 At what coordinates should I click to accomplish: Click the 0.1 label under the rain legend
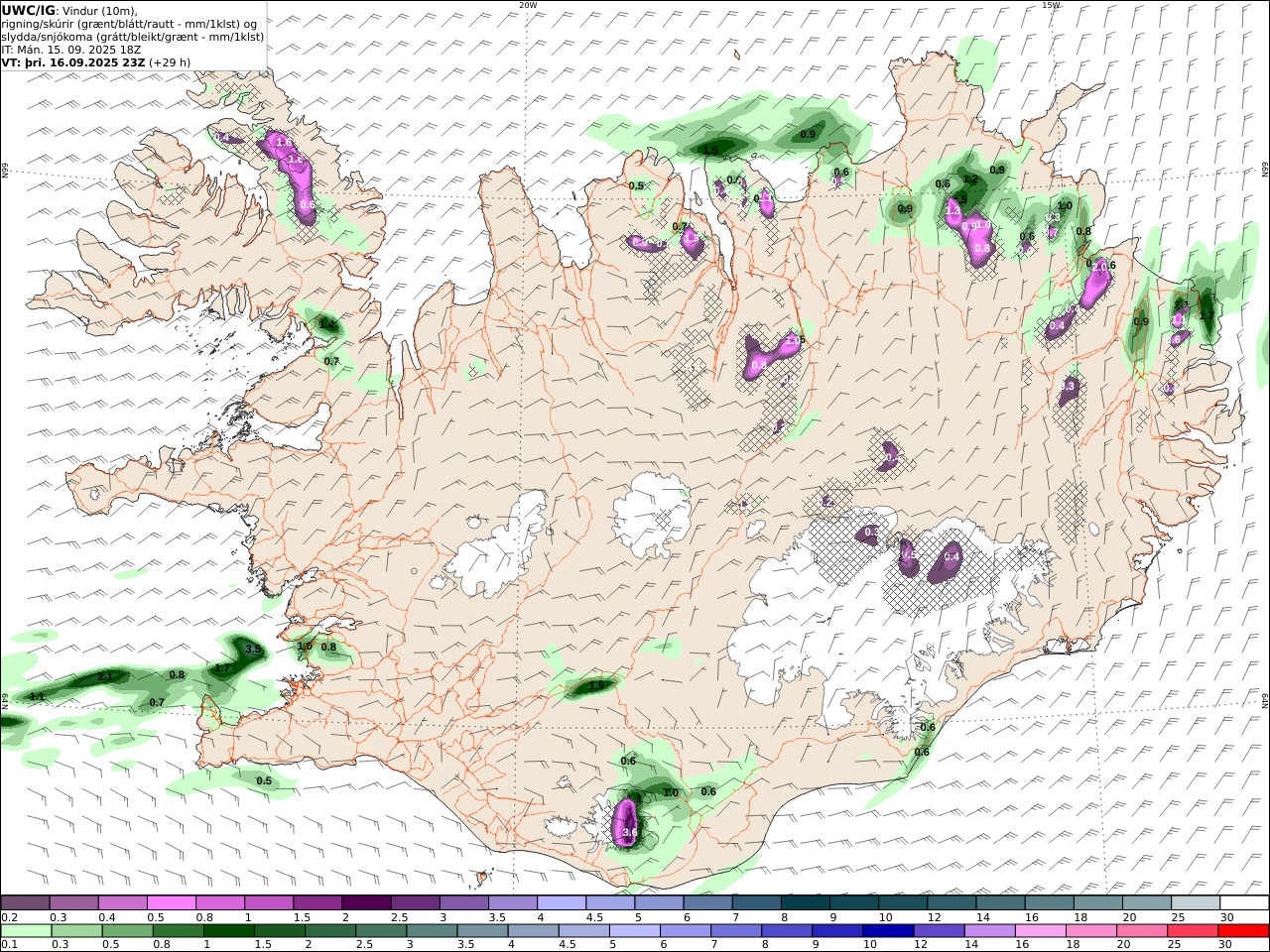pos(9,944)
